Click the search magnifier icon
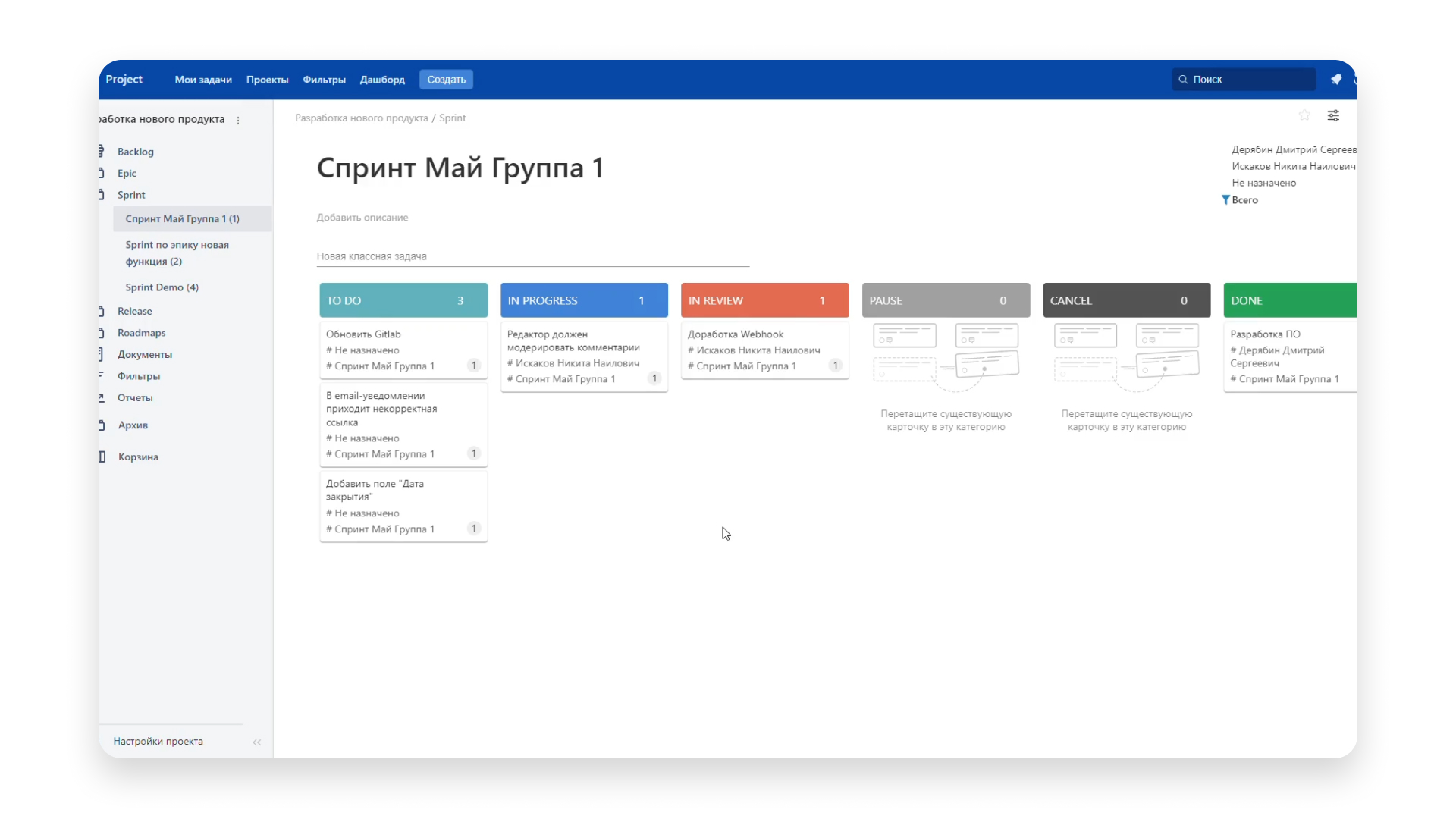This screenshot has height=819, width=1456. (x=1183, y=80)
